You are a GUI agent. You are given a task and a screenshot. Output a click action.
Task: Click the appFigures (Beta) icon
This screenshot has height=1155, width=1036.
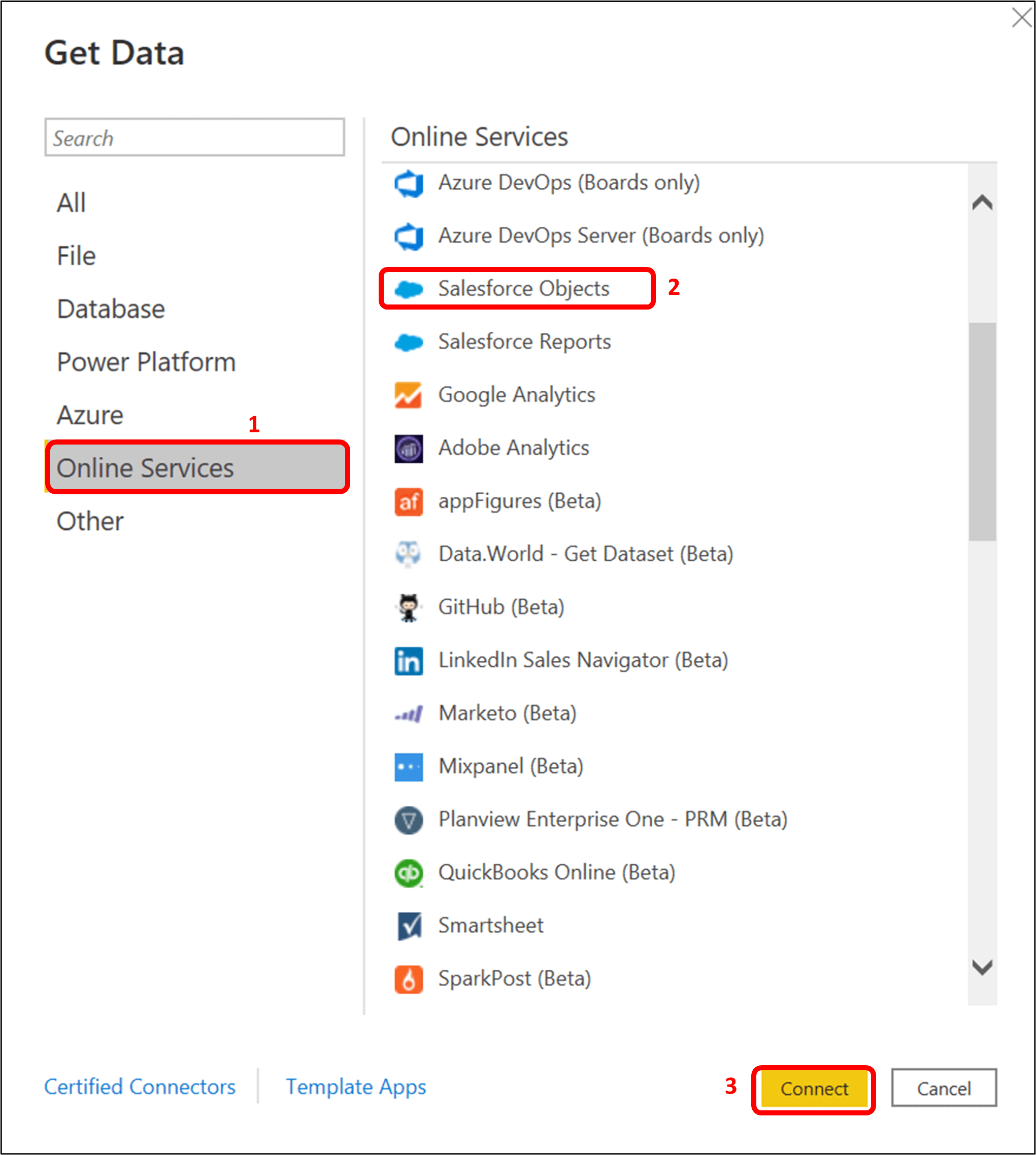(408, 501)
